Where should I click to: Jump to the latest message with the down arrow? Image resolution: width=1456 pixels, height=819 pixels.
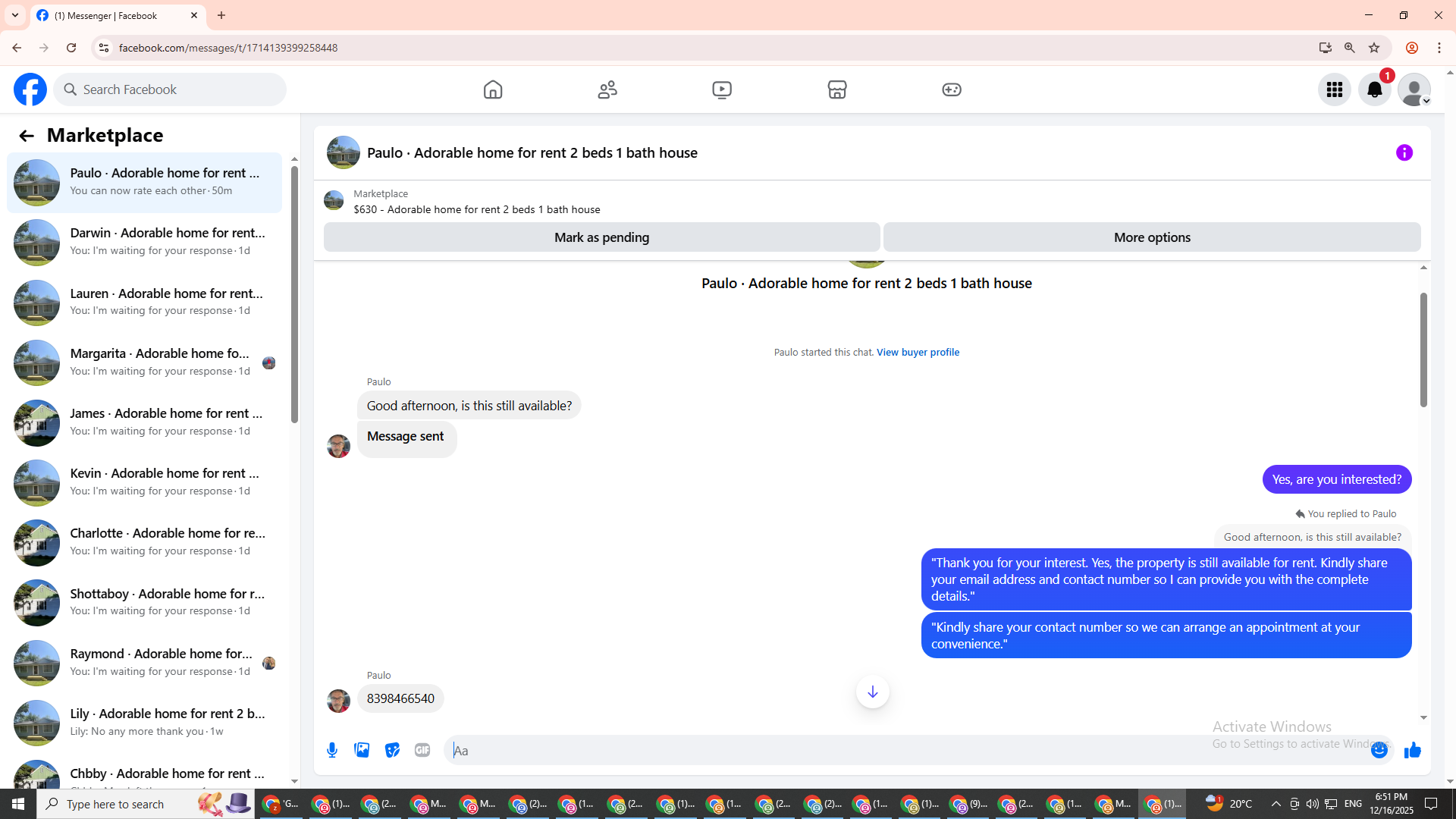[x=873, y=692]
